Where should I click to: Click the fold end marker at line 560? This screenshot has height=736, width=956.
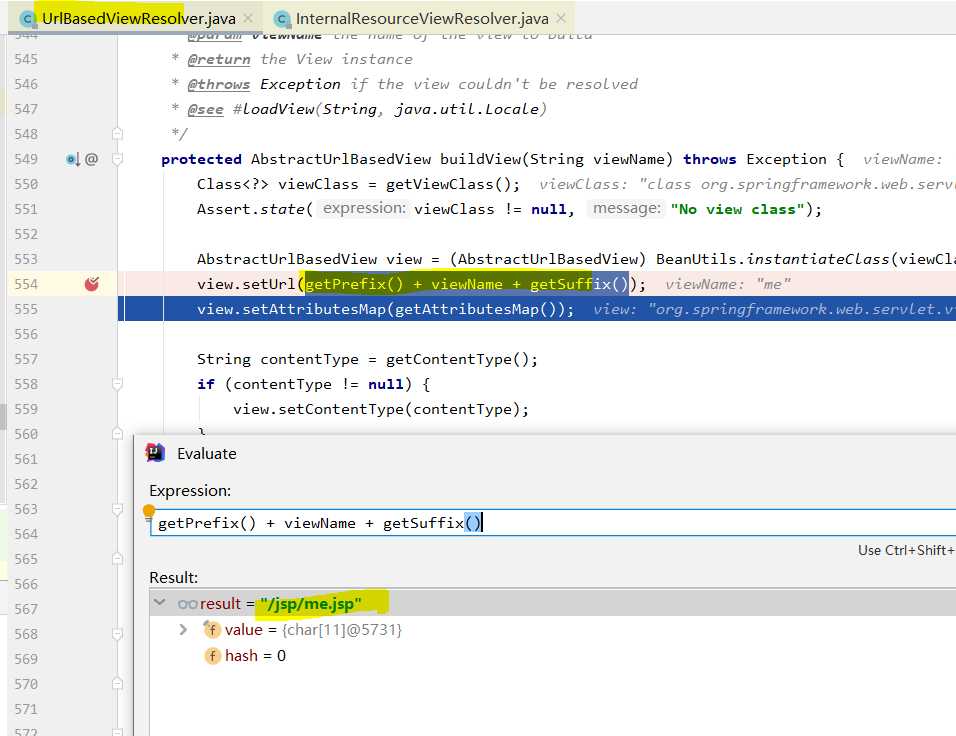click(118, 433)
